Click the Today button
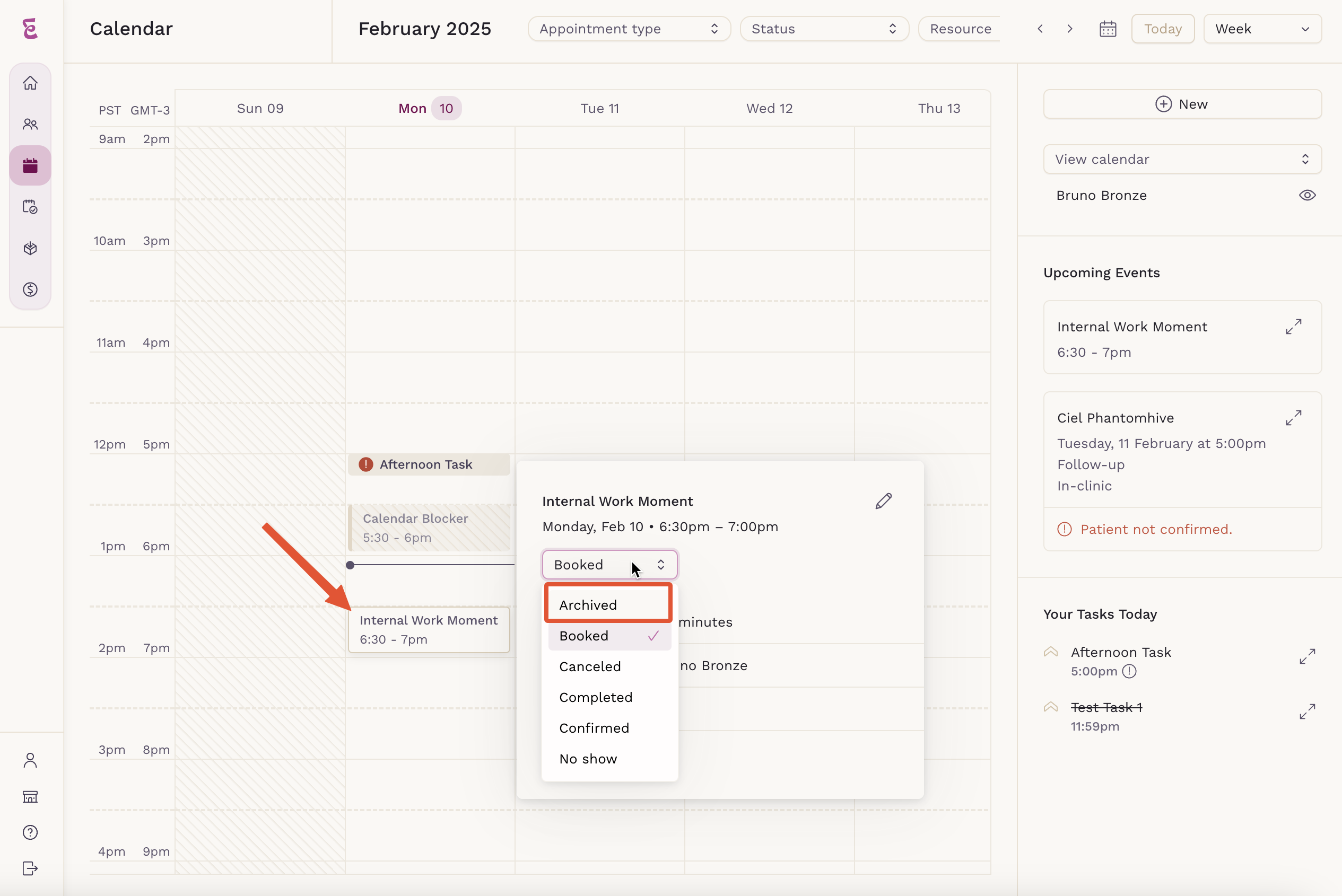Screen dimensions: 1342x896 pos(1163,29)
